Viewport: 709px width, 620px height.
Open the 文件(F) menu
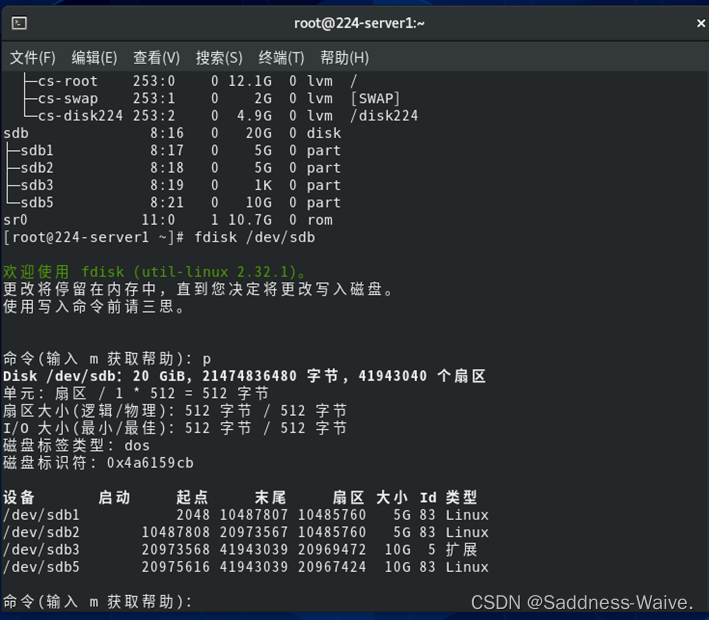pyautogui.click(x=33, y=57)
